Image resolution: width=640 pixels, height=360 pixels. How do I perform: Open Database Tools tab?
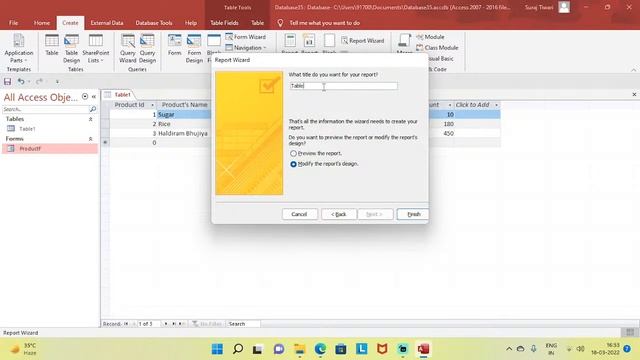point(154,23)
